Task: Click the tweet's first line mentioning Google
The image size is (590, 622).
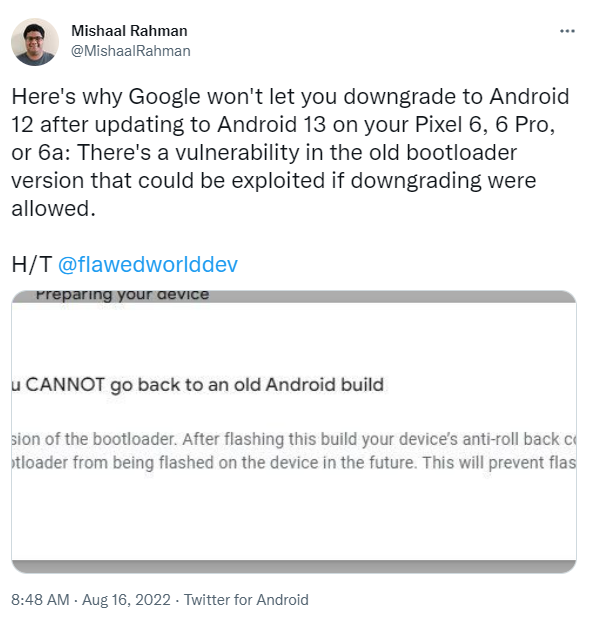Action: (290, 96)
